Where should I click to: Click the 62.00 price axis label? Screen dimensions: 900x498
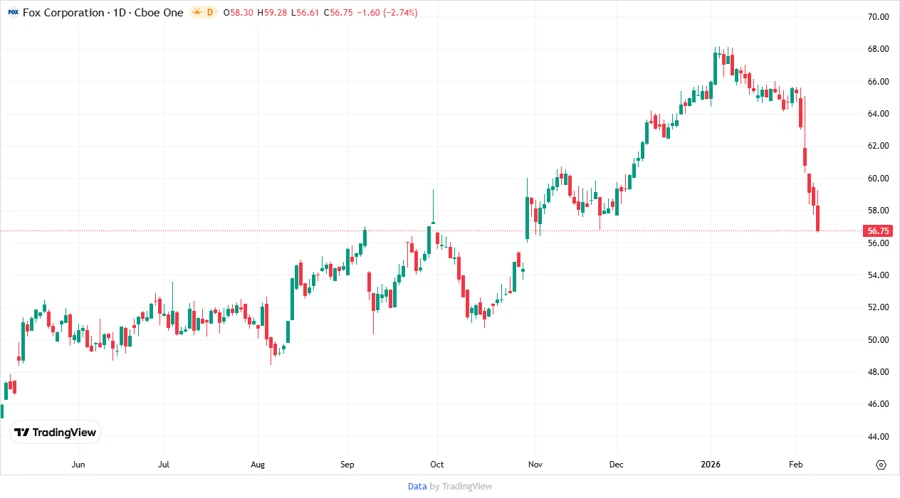coord(878,146)
